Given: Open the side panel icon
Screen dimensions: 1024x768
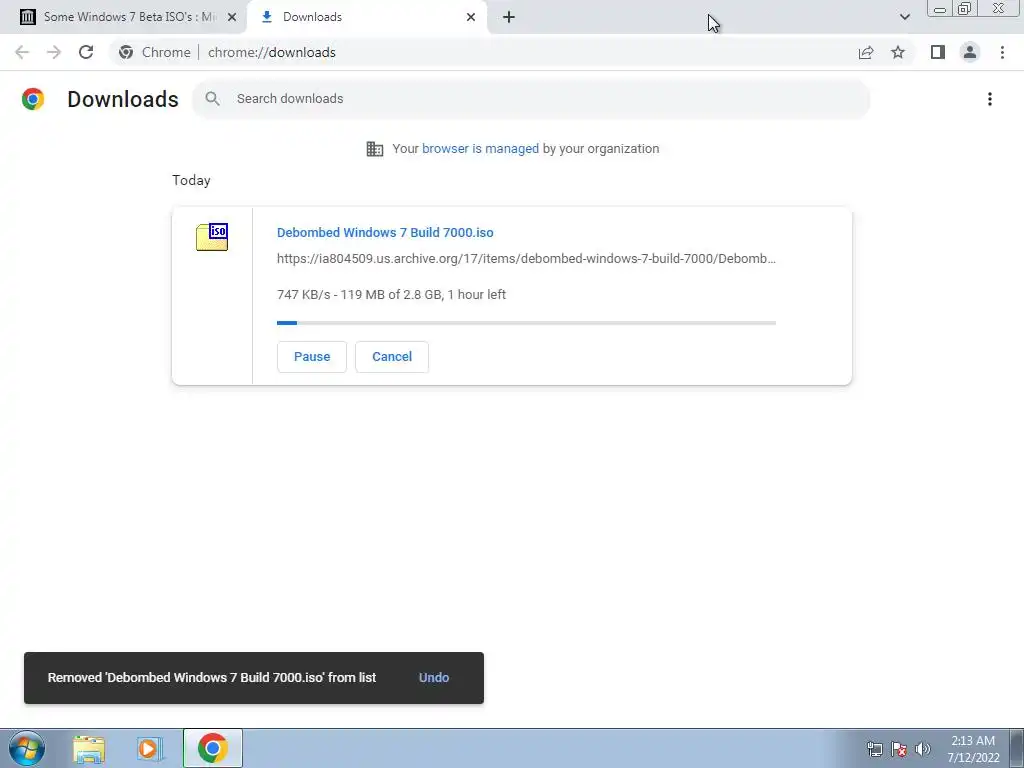Looking at the screenshot, I should click(x=938, y=52).
